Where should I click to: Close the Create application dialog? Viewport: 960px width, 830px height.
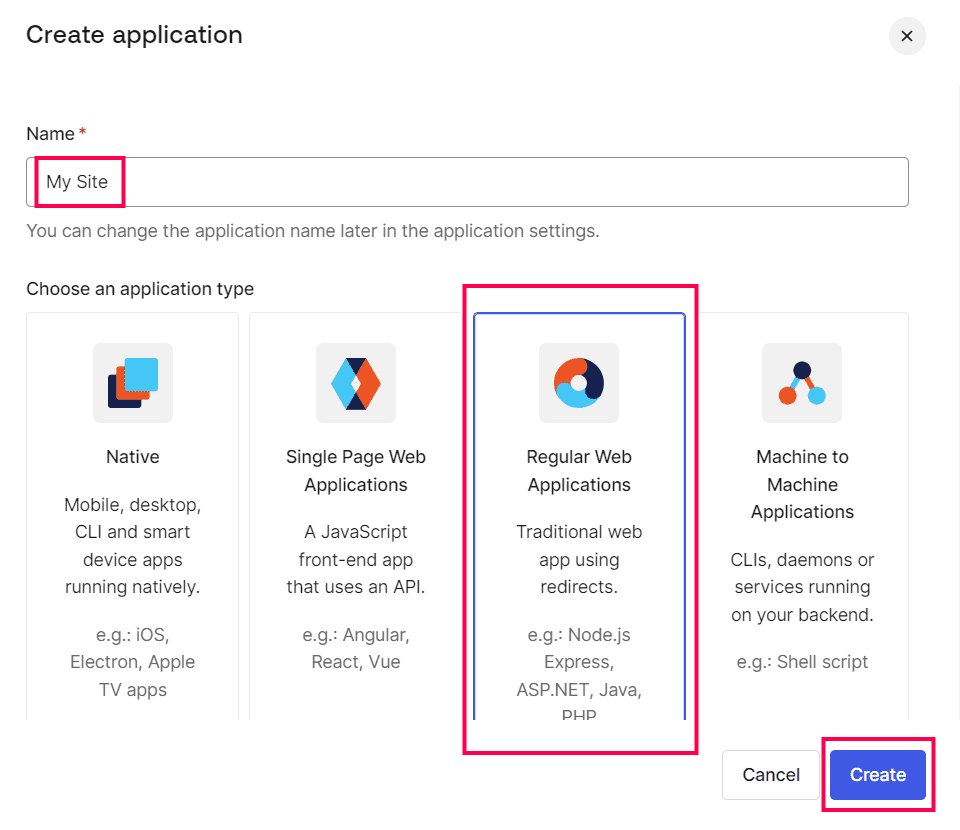click(907, 36)
